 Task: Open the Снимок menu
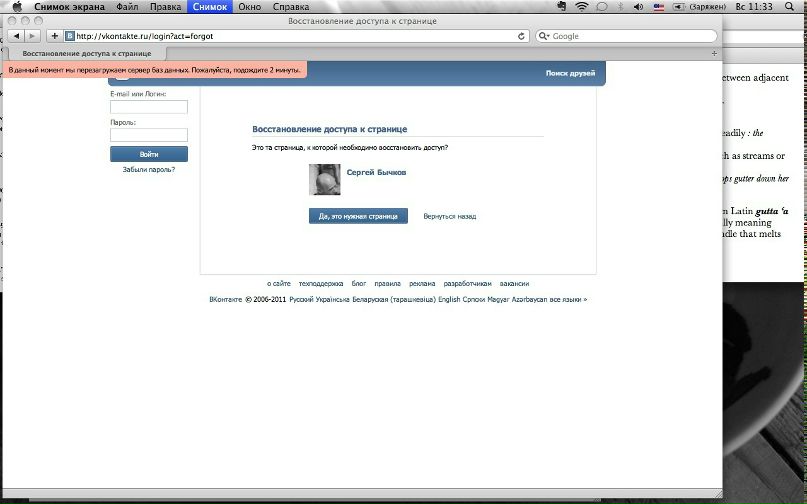(210, 7)
